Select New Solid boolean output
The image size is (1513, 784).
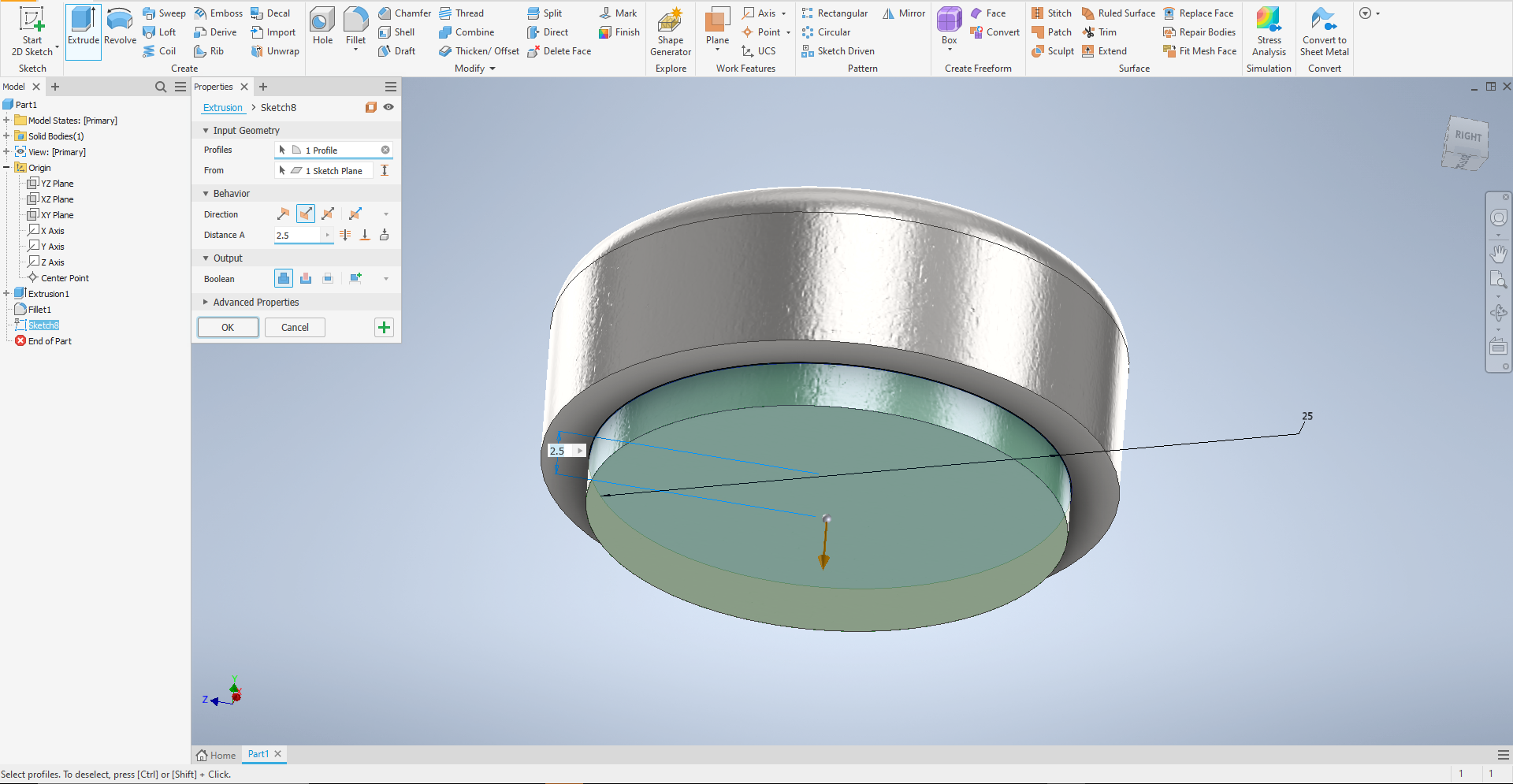[355, 279]
